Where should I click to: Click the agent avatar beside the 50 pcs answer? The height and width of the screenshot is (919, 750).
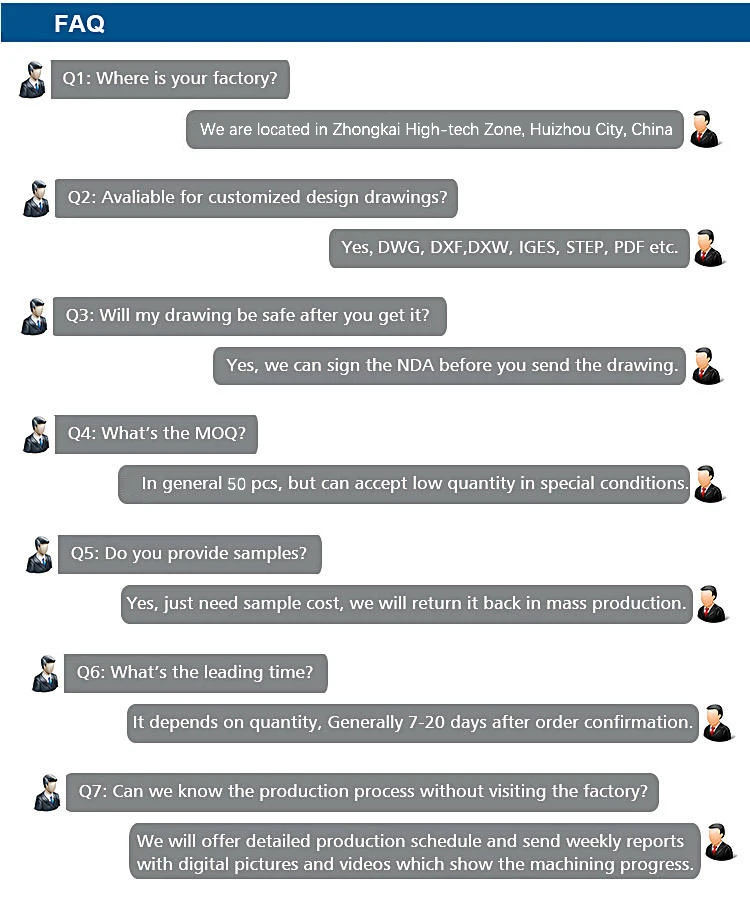pyautogui.click(x=708, y=484)
